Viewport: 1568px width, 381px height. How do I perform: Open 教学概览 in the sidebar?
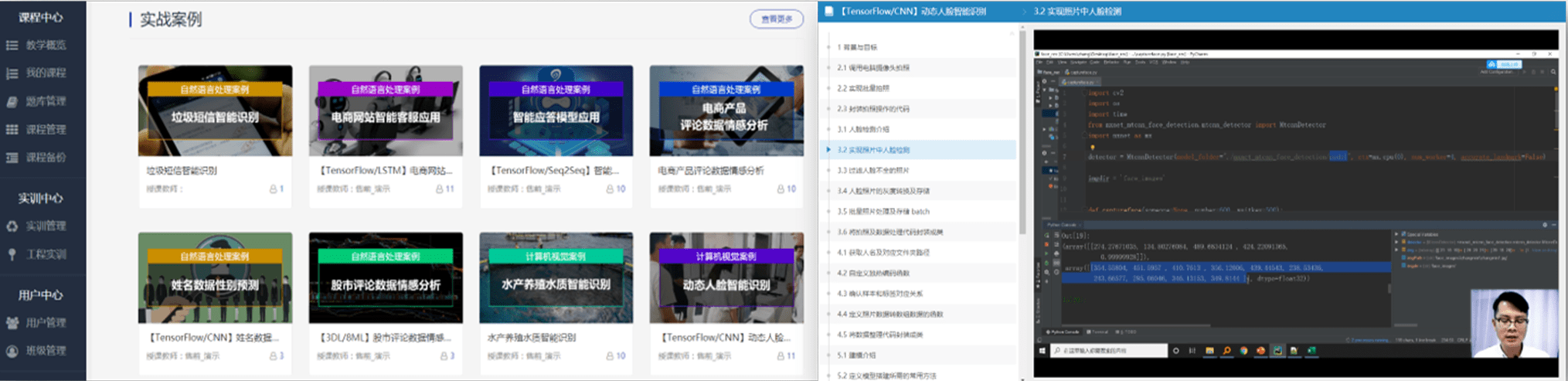[x=45, y=45]
